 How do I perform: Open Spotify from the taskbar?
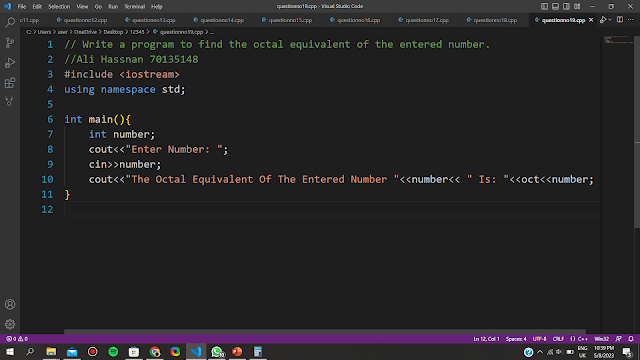tap(113, 351)
